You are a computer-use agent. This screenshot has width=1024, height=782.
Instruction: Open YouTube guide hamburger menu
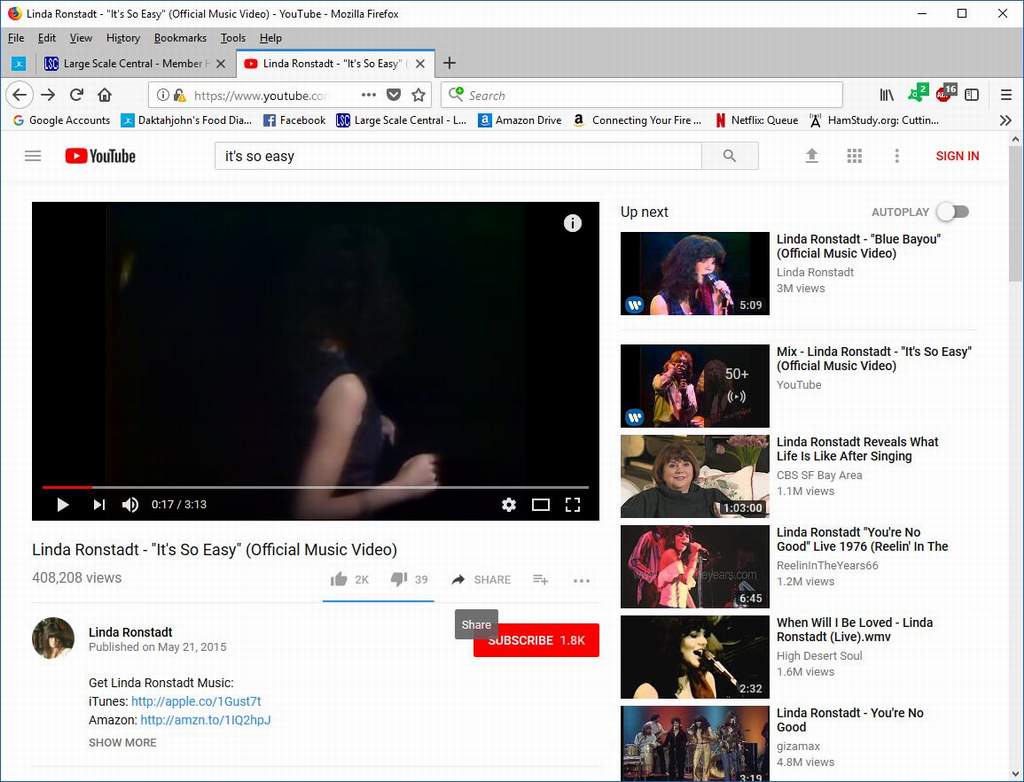(33, 156)
